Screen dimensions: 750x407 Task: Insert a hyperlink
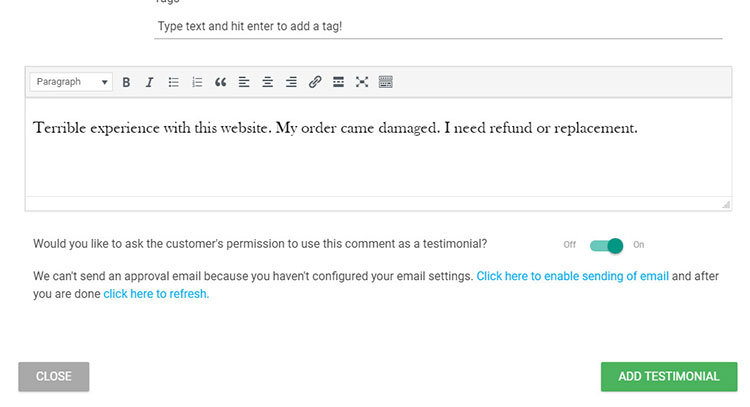[x=315, y=82]
